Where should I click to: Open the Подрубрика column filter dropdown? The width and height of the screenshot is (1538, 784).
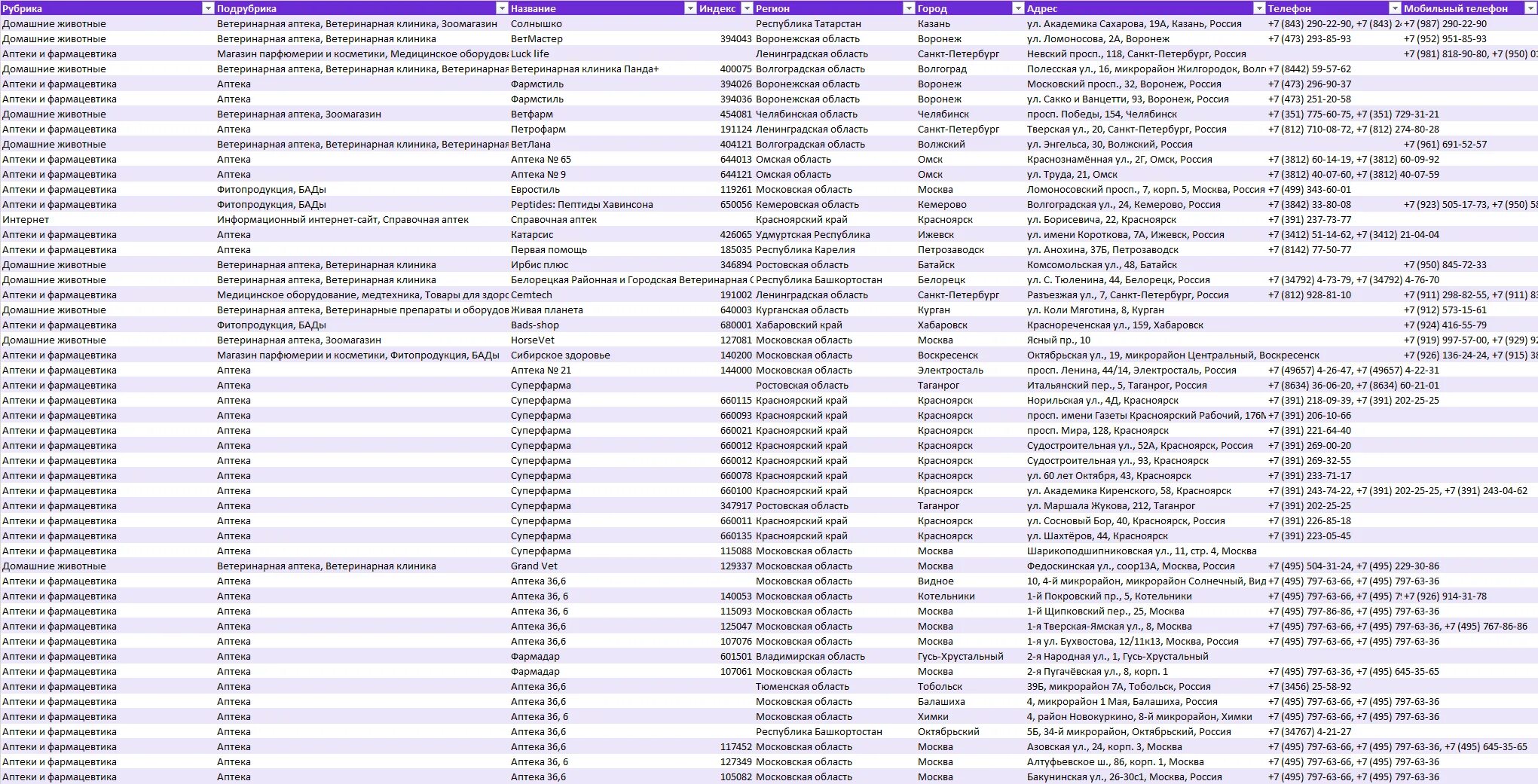(x=502, y=8)
